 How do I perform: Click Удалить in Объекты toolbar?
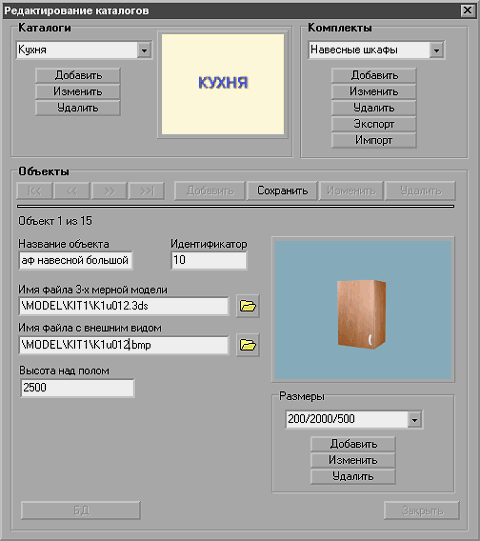pyautogui.click(x=420, y=191)
